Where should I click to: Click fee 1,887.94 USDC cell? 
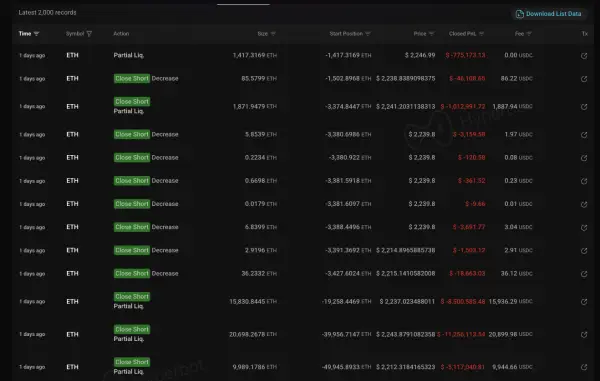(512, 106)
